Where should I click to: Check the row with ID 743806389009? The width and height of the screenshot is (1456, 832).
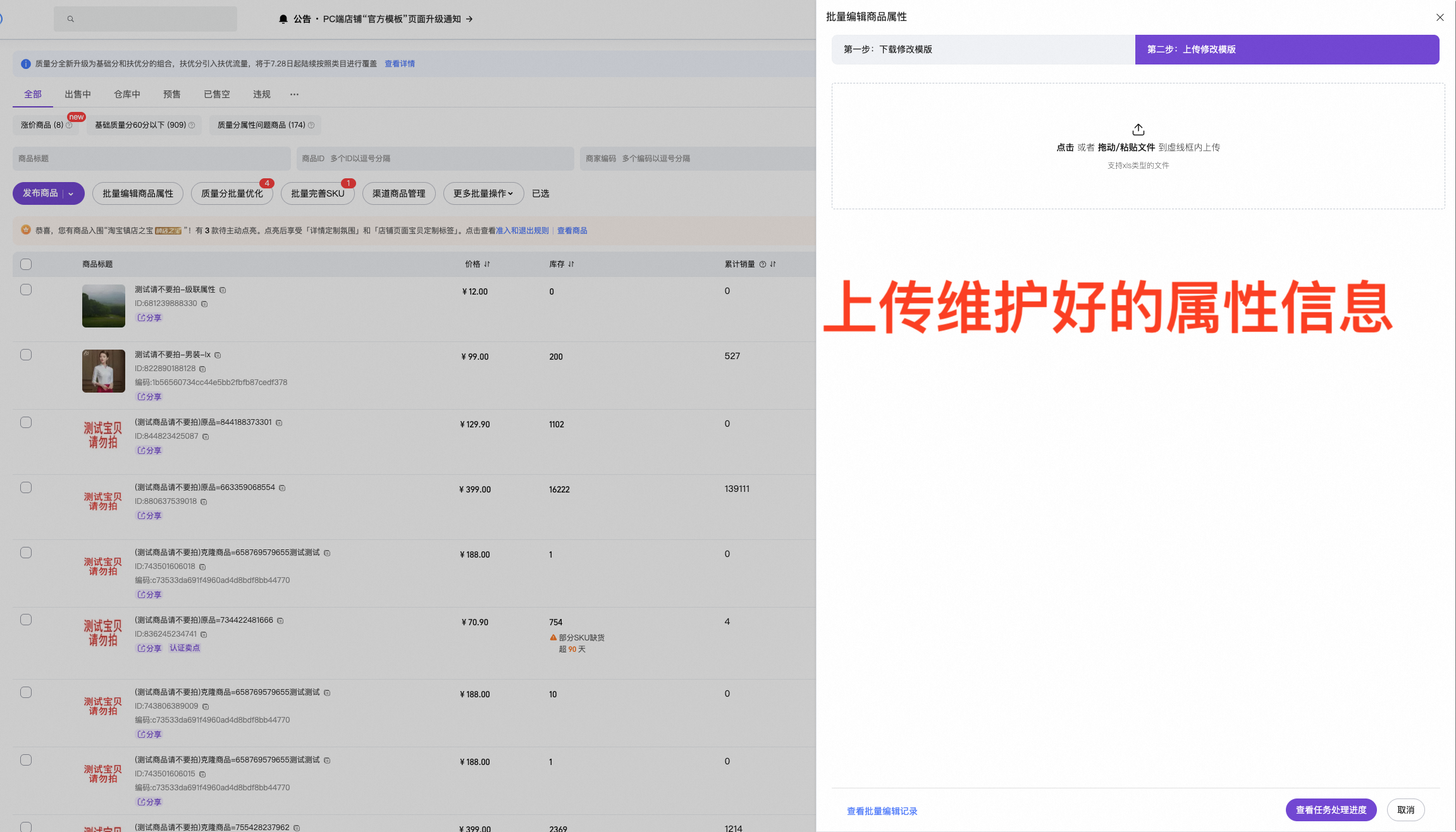tap(26, 692)
